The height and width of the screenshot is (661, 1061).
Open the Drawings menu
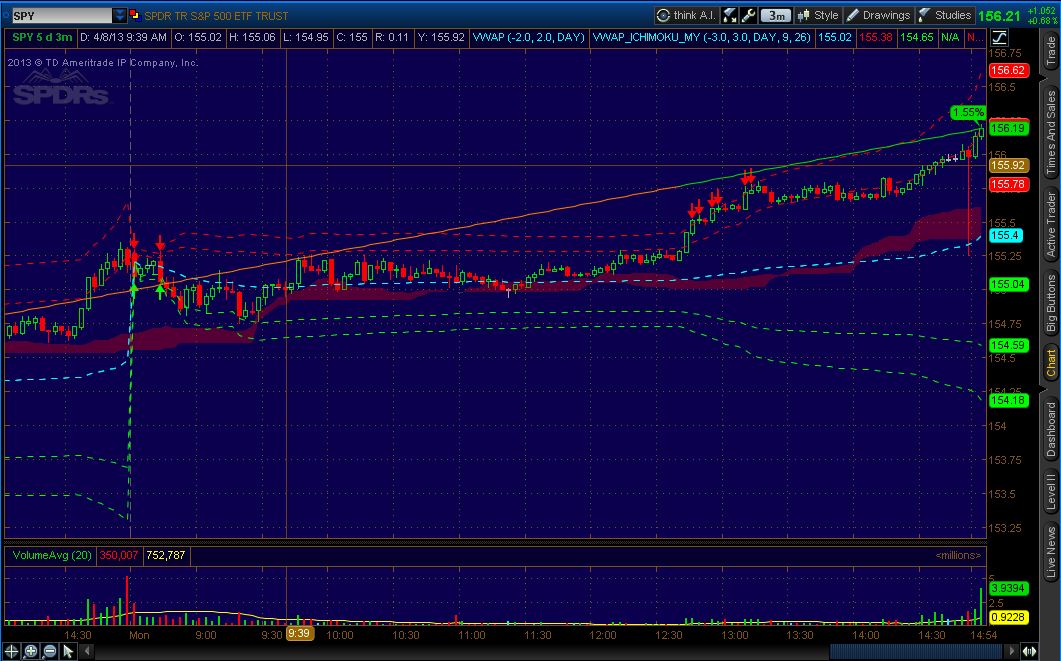pos(878,16)
